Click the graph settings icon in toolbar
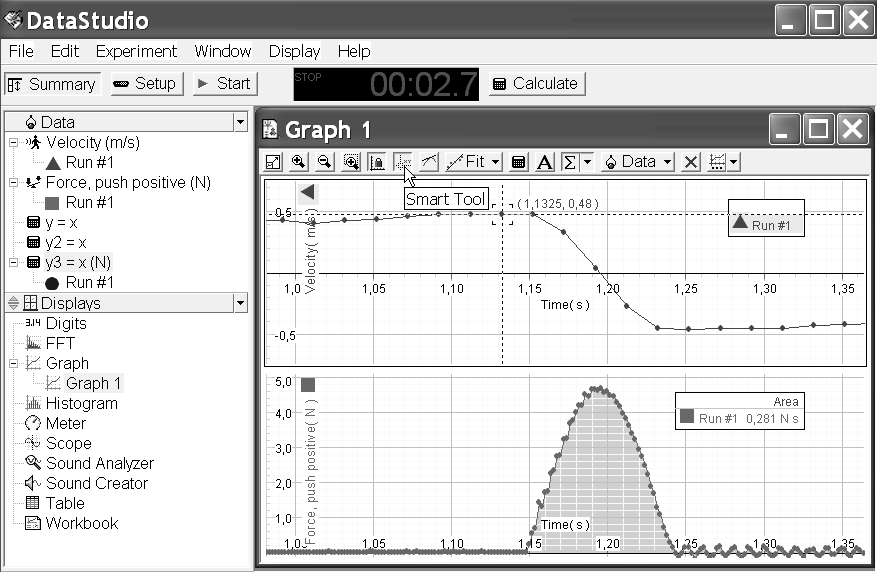The image size is (877, 572). click(x=717, y=162)
